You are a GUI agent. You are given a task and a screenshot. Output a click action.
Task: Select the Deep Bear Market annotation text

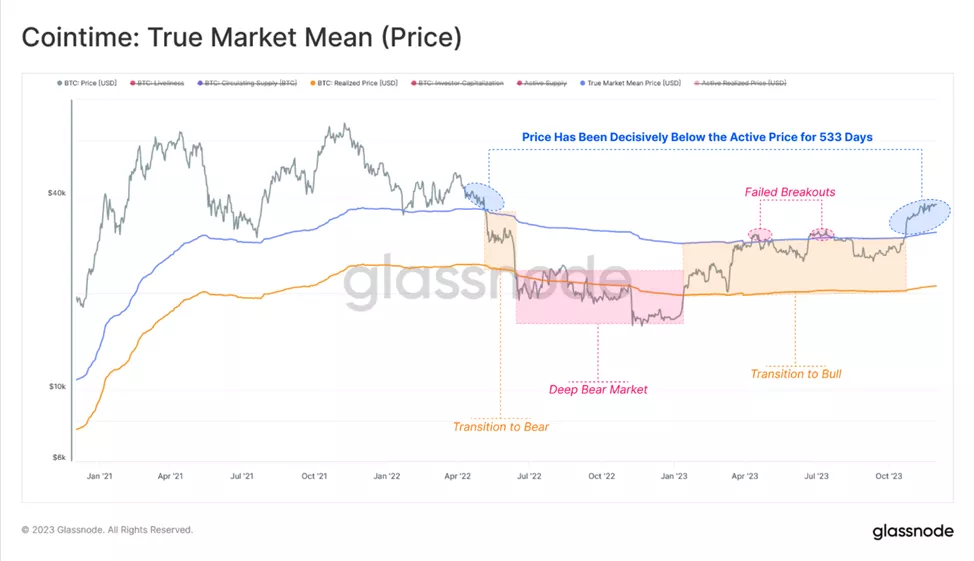[x=598, y=389]
